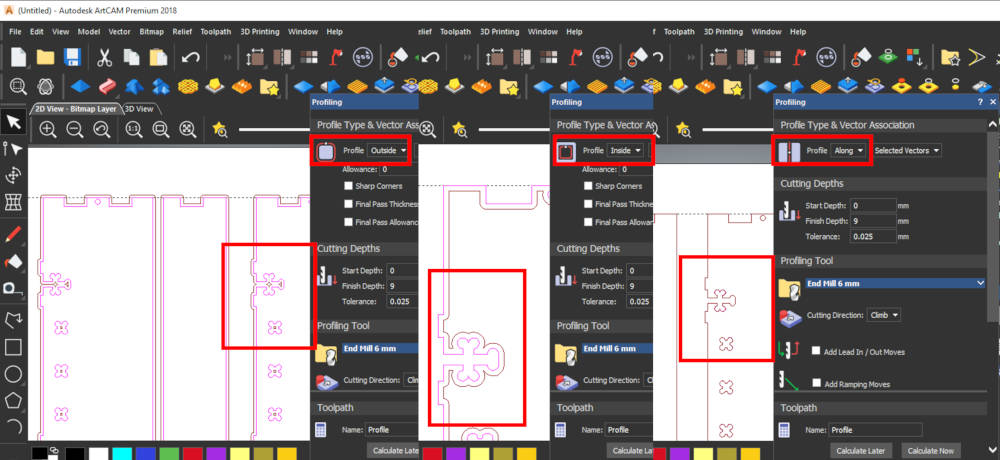Click the yellow arrowhead icon in top toolbar
The image size is (1000, 460).
pos(976,57)
